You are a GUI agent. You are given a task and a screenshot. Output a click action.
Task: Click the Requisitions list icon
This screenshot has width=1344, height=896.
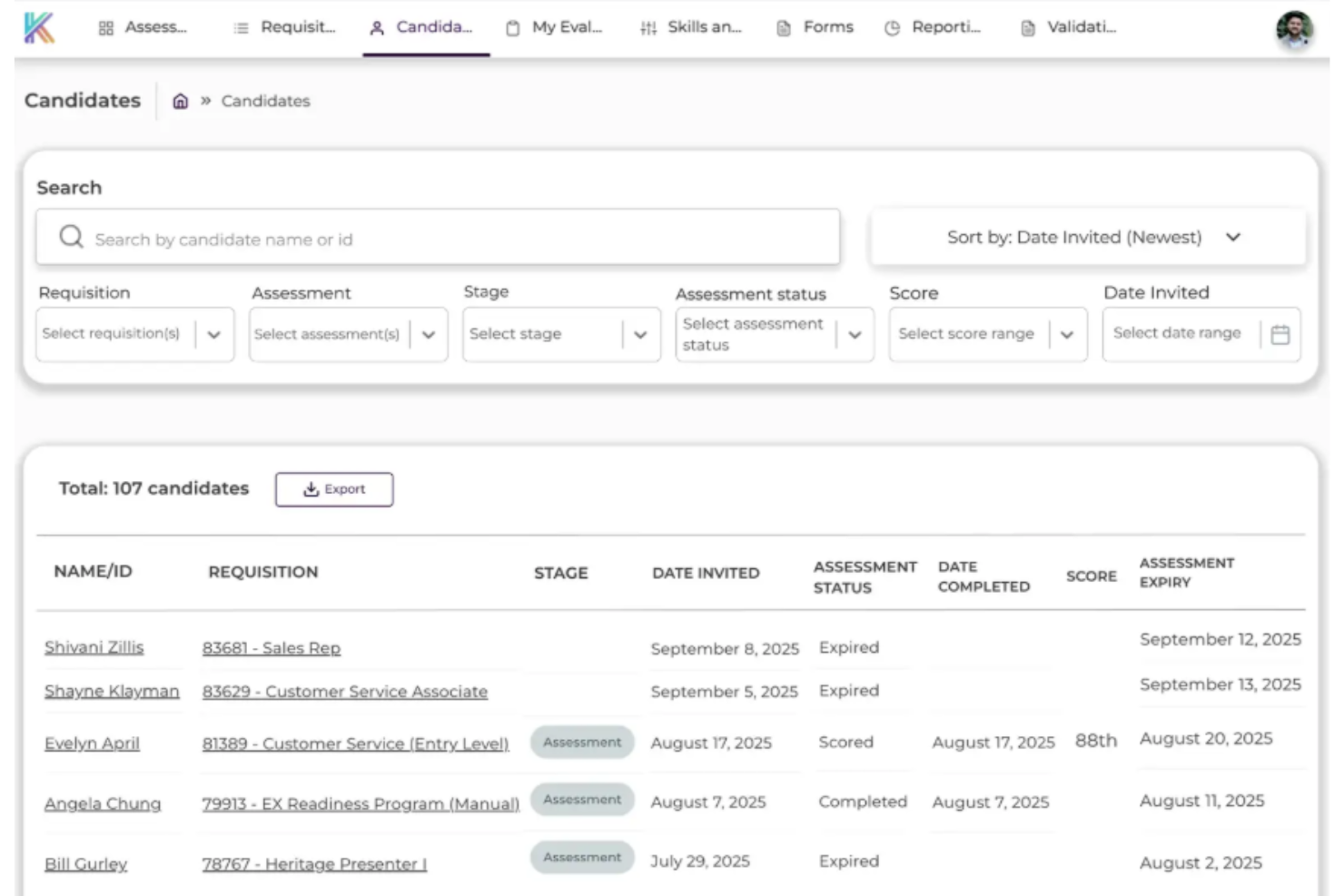tap(241, 26)
